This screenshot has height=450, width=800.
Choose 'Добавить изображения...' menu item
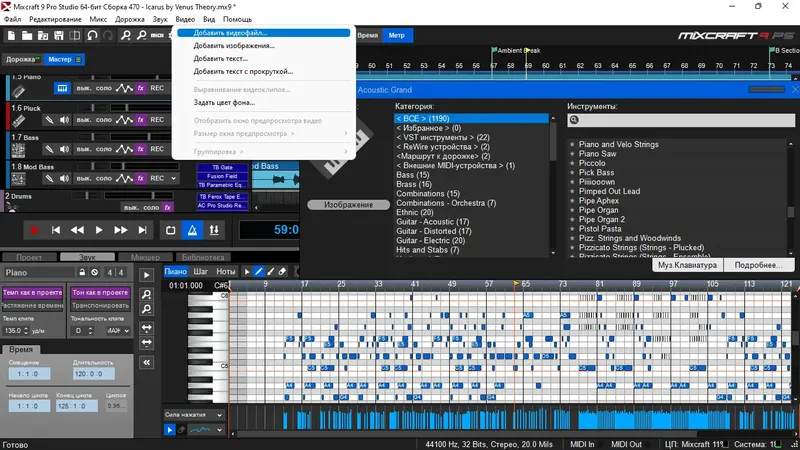263,45
